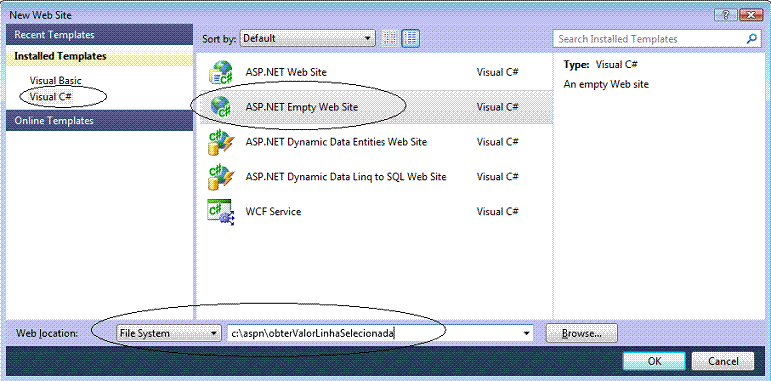Click the Browse... button

582,333
